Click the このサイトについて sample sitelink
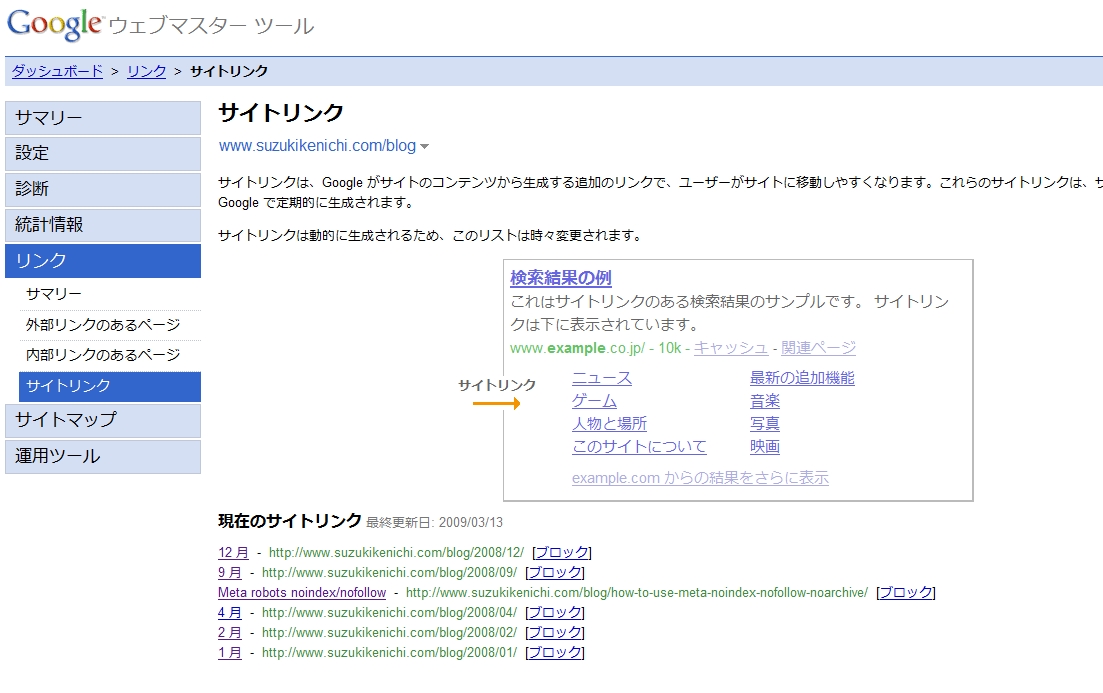 [x=639, y=446]
